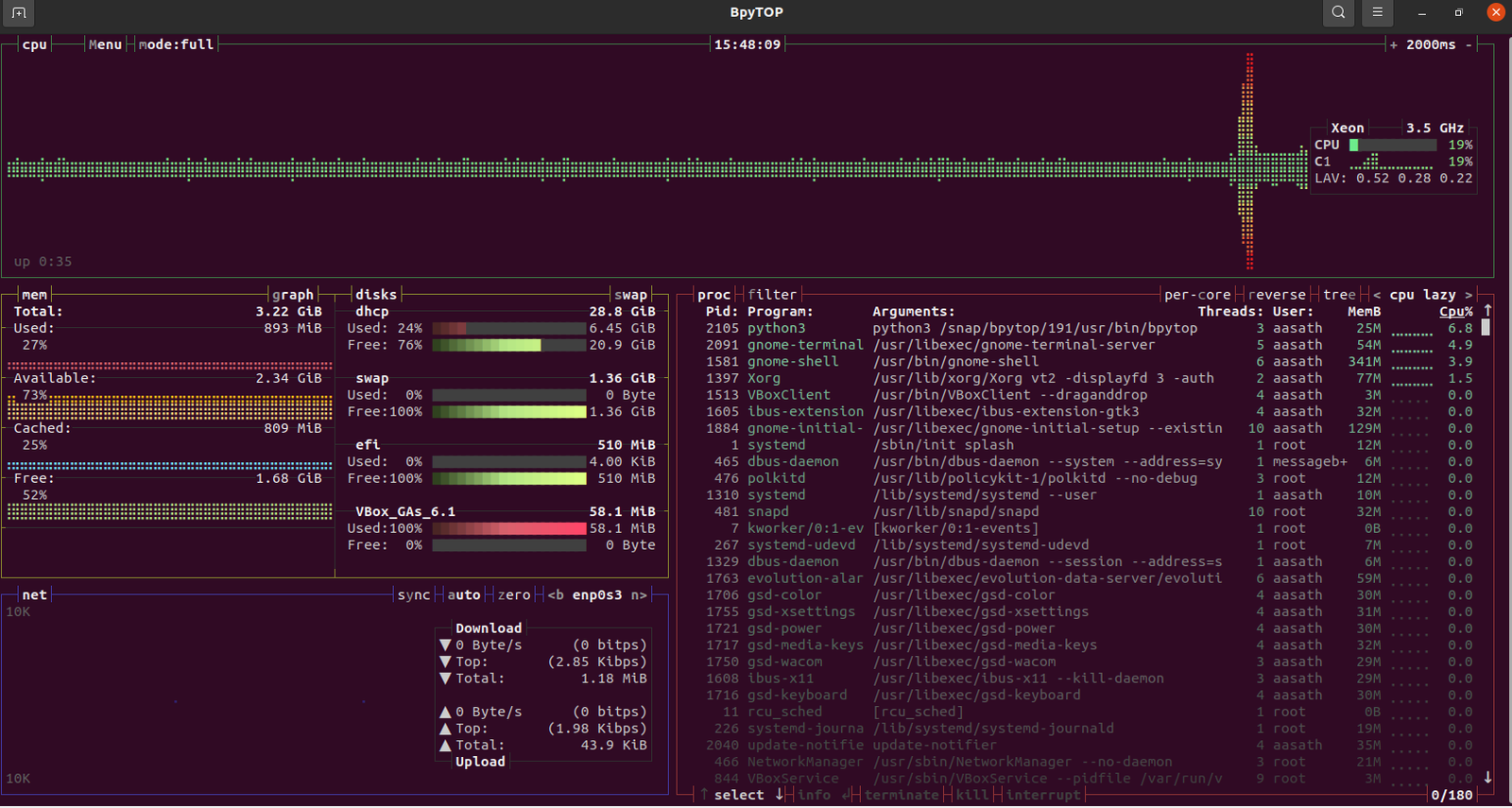The width and height of the screenshot is (1512, 808).
Task: Decrease update interval with minus sign
Action: pos(1469,44)
